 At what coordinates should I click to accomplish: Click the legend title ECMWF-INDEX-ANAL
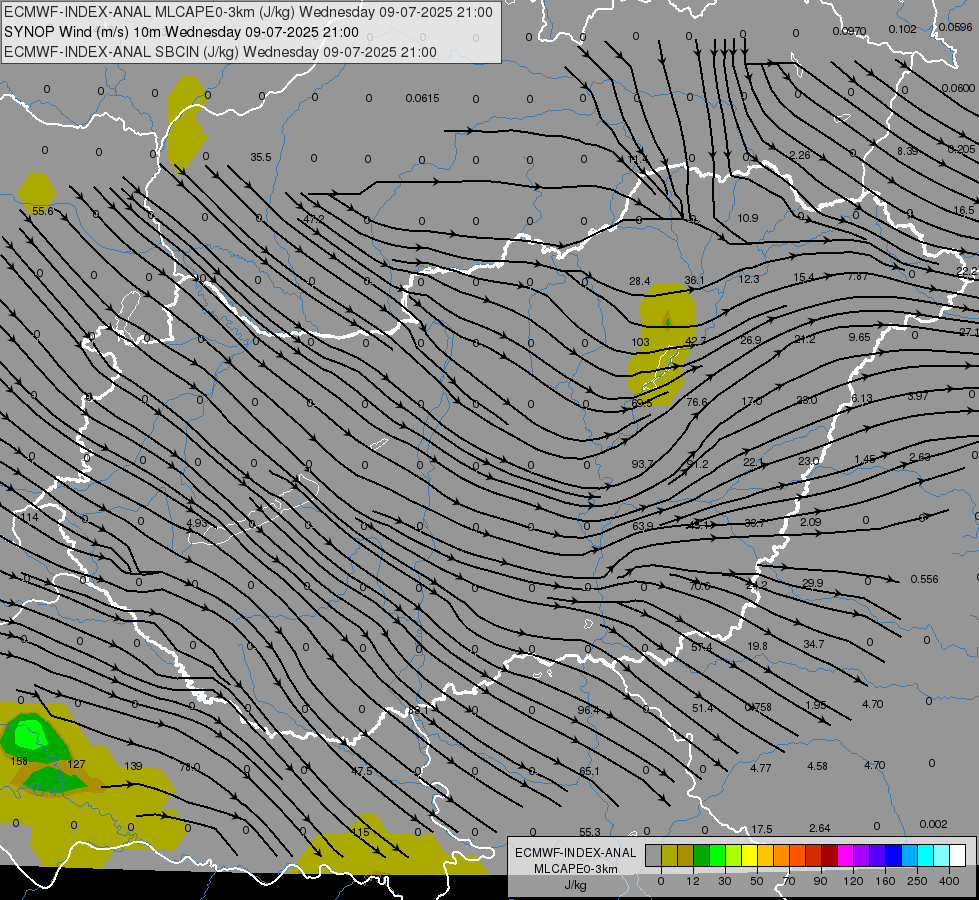point(576,853)
